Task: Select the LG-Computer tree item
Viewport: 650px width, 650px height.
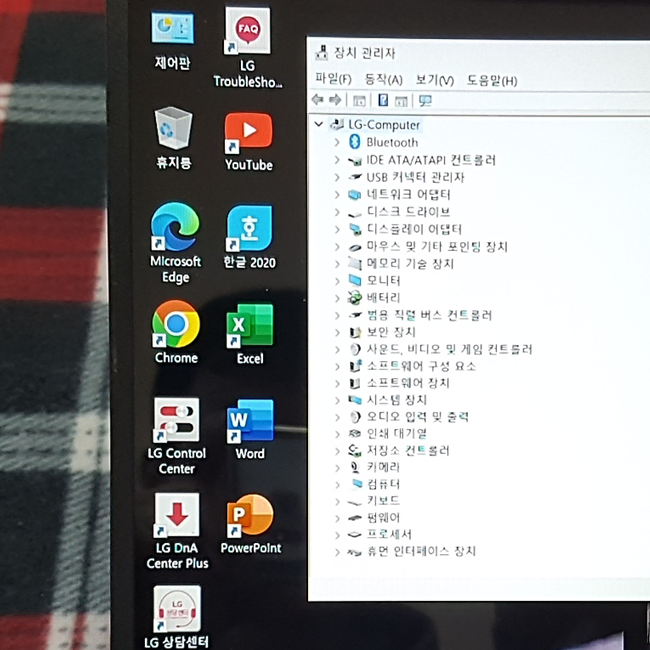Action: point(384,124)
